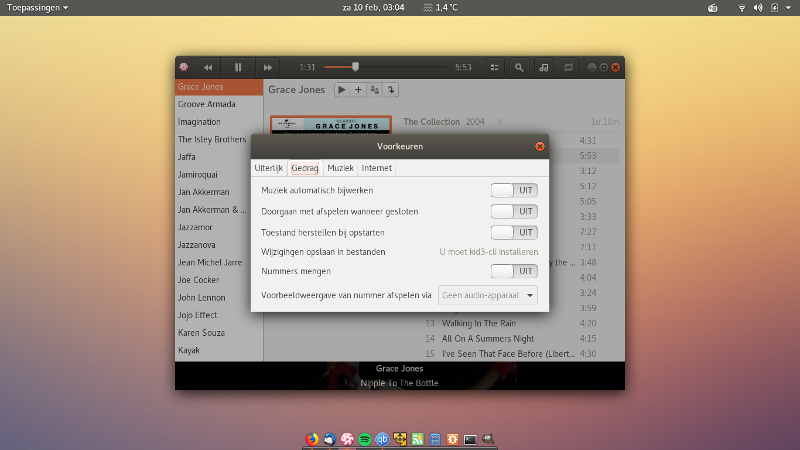Add Grace Jones to the playback queue
The image size is (800, 450).
(x=358, y=90)
